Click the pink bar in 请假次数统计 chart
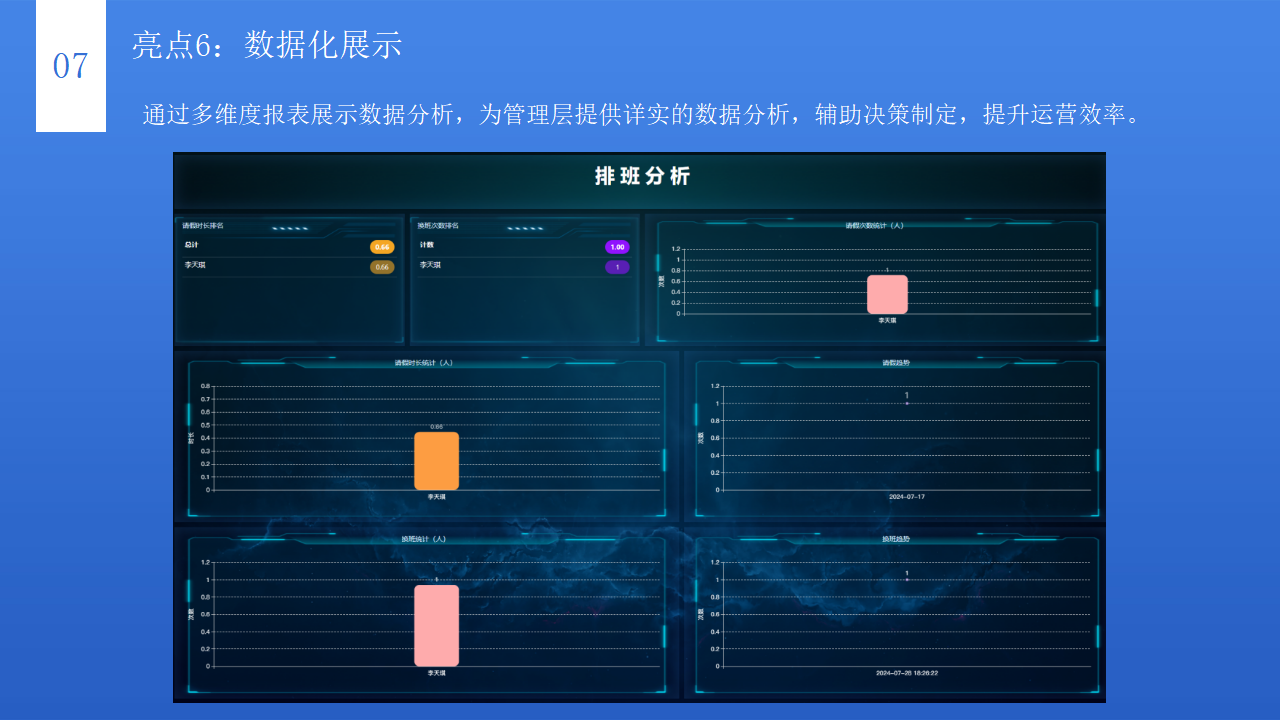Image resolution: width=1280 pixels, height=720 pixels. pos(887,294)
